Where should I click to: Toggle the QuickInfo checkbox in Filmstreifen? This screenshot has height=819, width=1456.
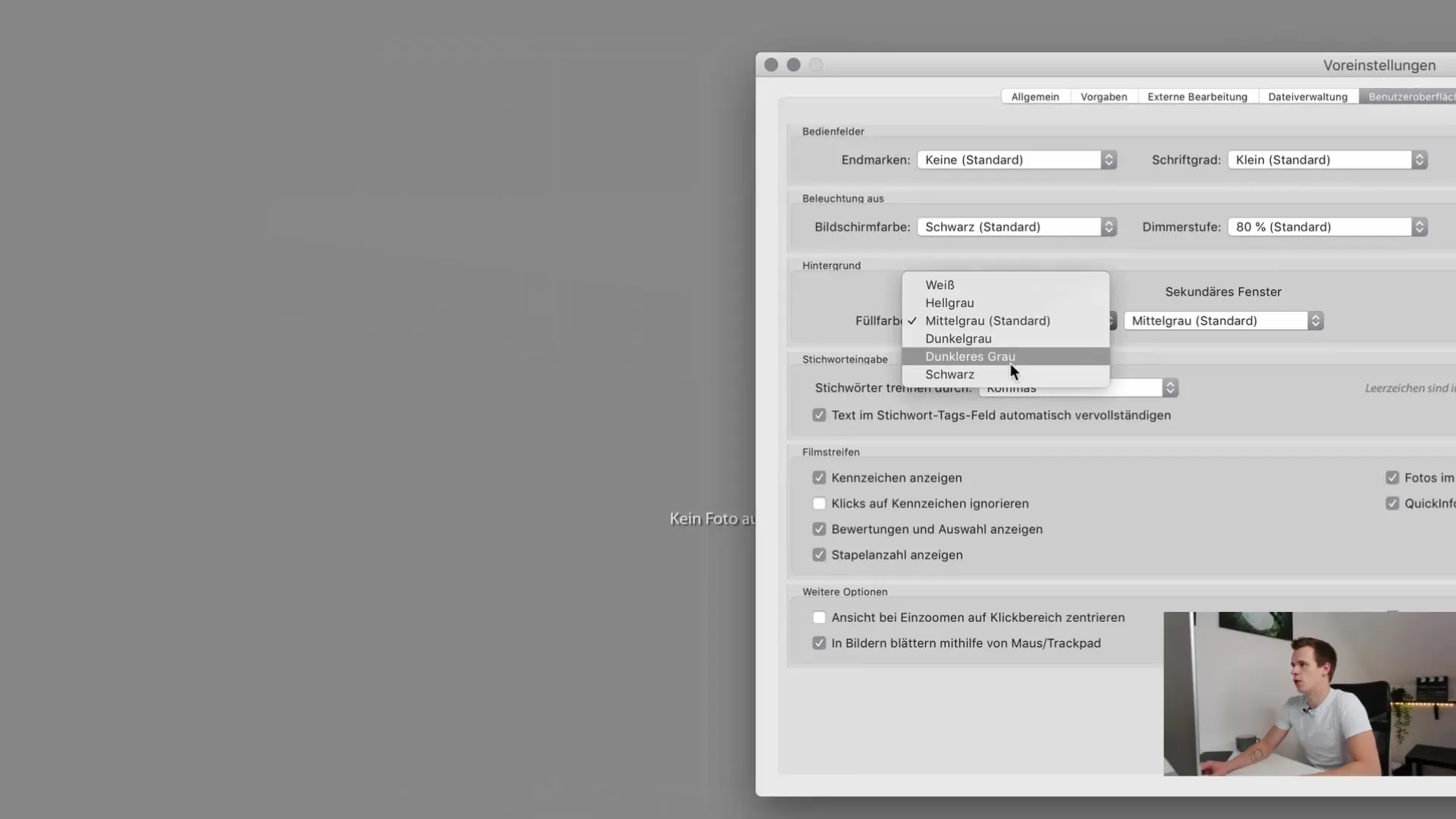click(x=1392, y=504)
